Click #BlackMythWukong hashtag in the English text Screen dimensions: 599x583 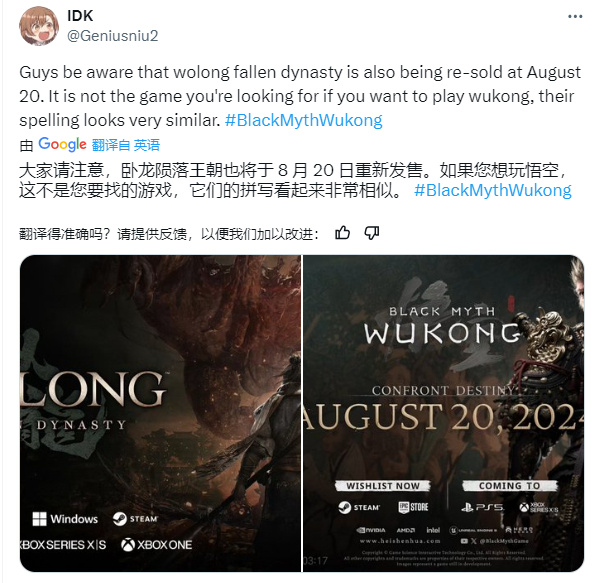click(x=304, y=120)
